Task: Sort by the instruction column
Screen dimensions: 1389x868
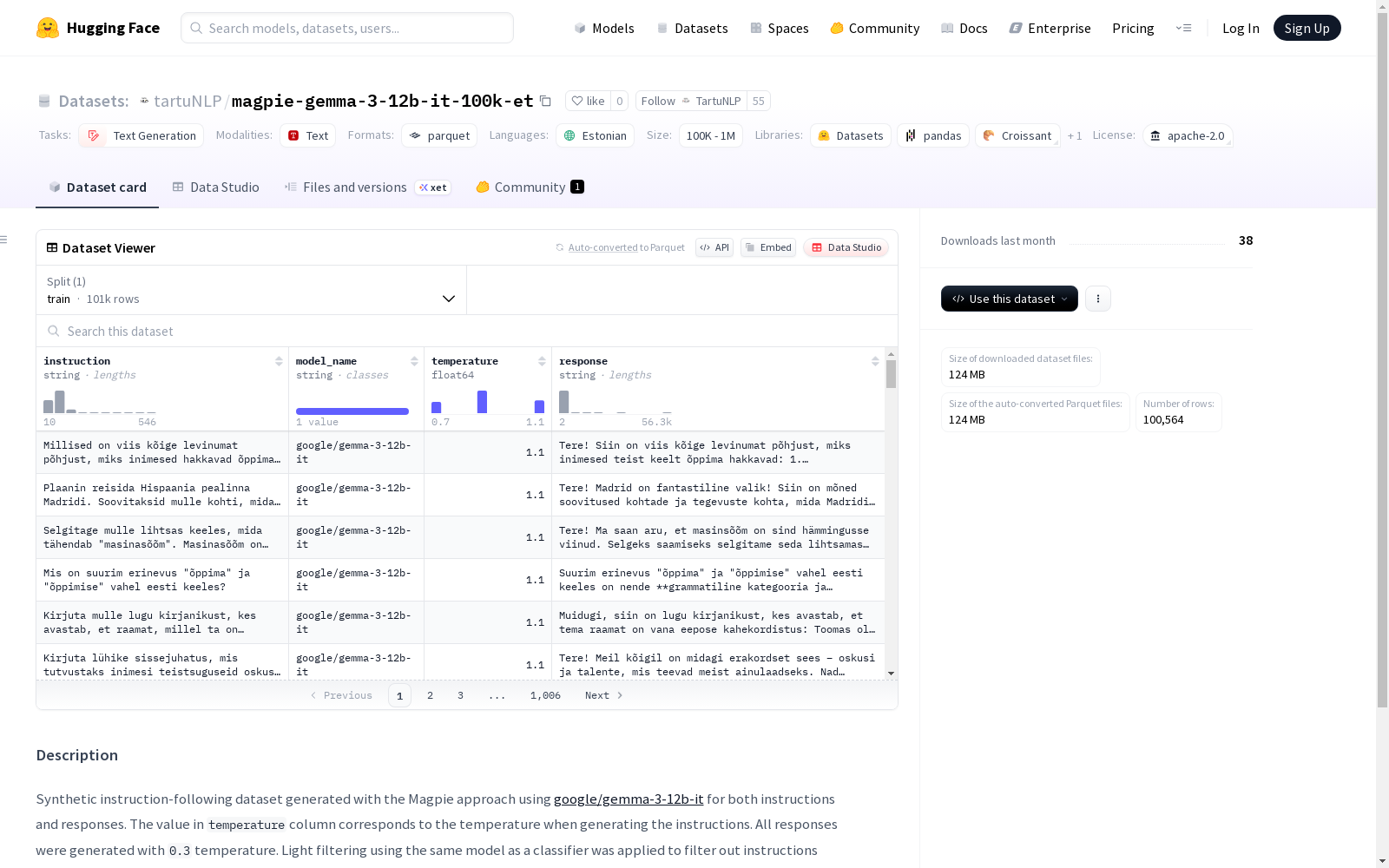Action: pyautogui.click(x=279, y=361)
